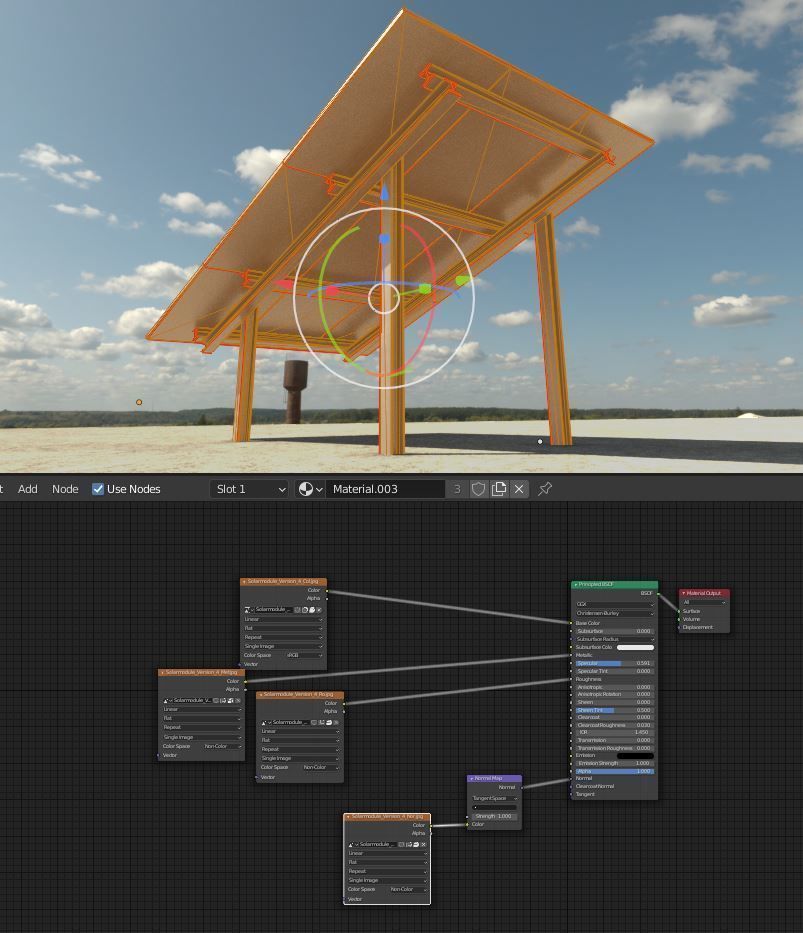
Task: Open image folder icon in the Nor.jpg node
Action: click(x=416, y=844)
